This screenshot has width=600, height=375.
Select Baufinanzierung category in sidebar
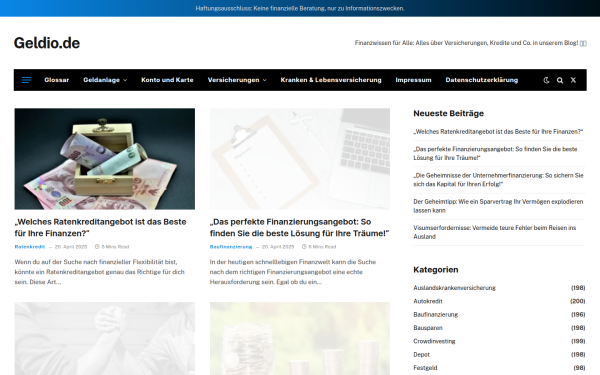435,315
